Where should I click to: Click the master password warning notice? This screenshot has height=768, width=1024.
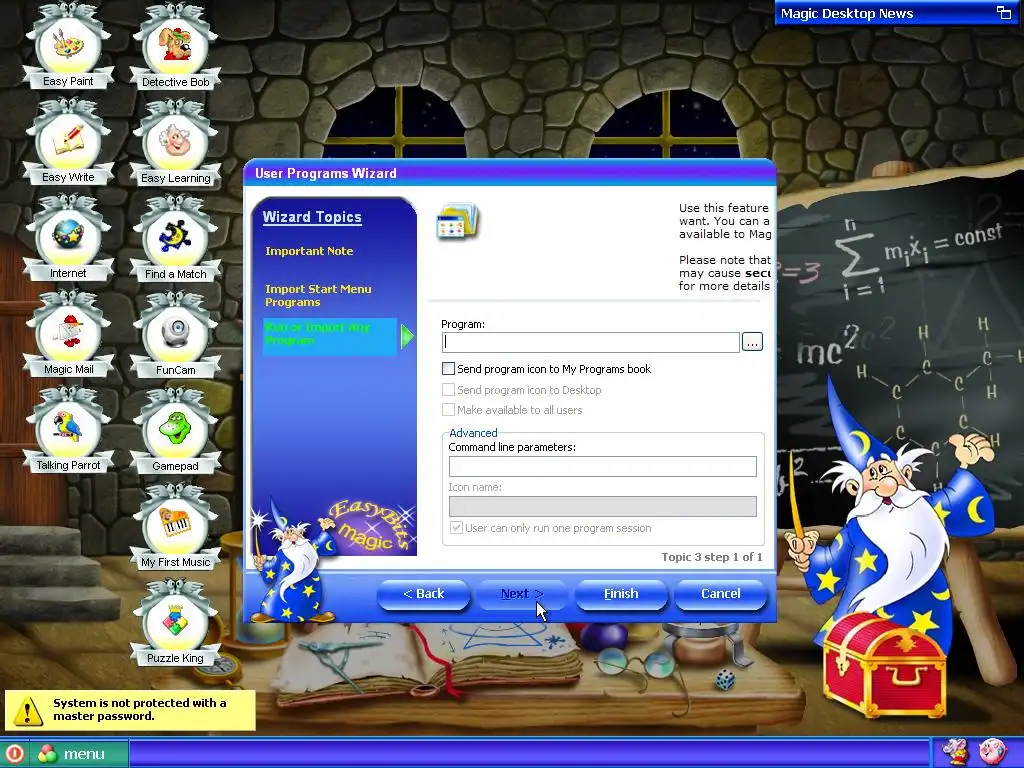tap(130, 710)
